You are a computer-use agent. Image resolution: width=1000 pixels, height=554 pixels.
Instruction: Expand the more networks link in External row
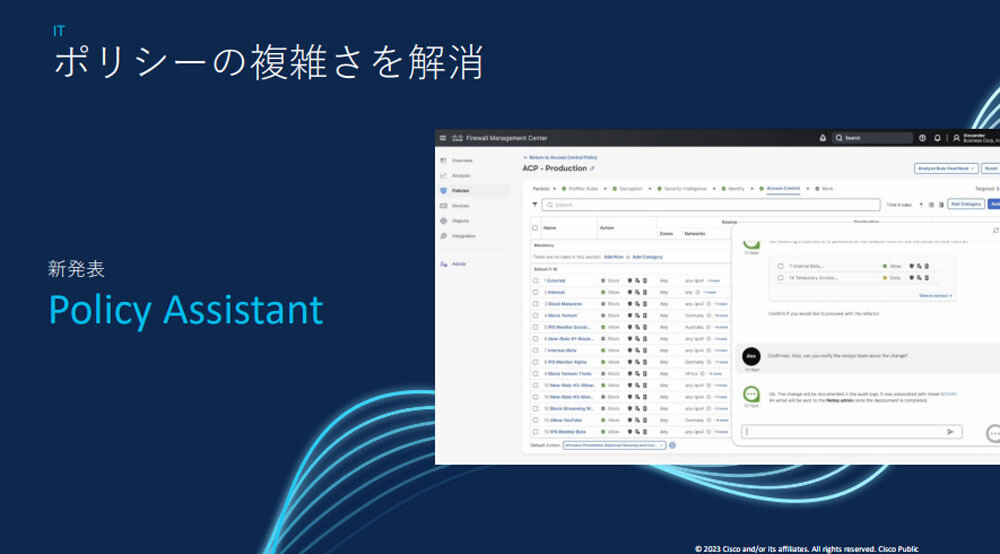point(713,281)
